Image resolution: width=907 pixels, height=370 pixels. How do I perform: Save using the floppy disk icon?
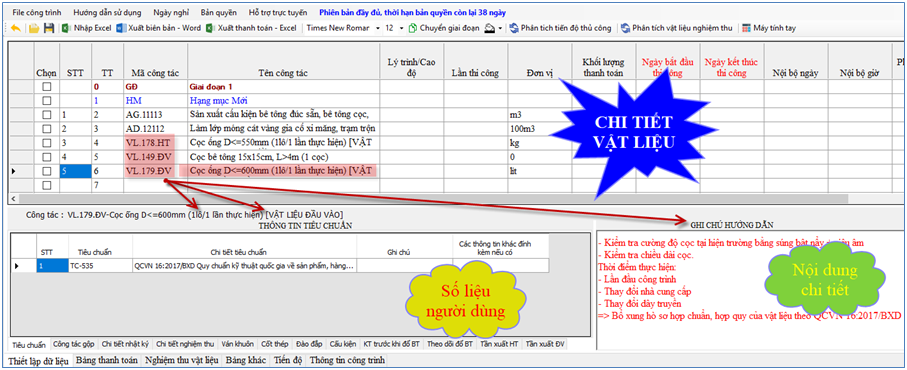tap(49, 28)
